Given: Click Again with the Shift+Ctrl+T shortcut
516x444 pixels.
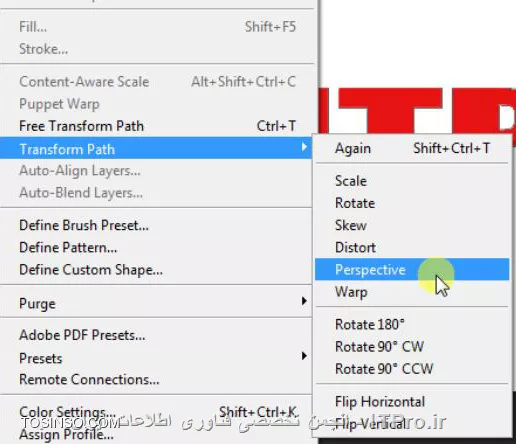Looking at the screenshot, I should point(412,148).
